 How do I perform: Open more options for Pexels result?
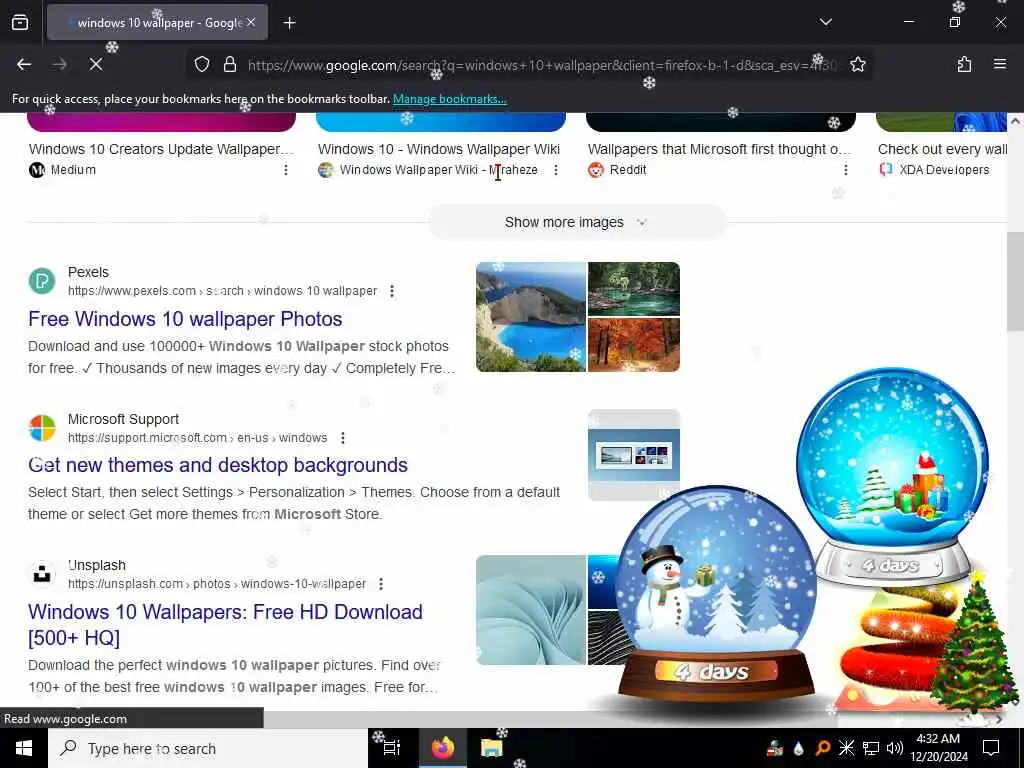pyautogui.click(x=392, y=291)
